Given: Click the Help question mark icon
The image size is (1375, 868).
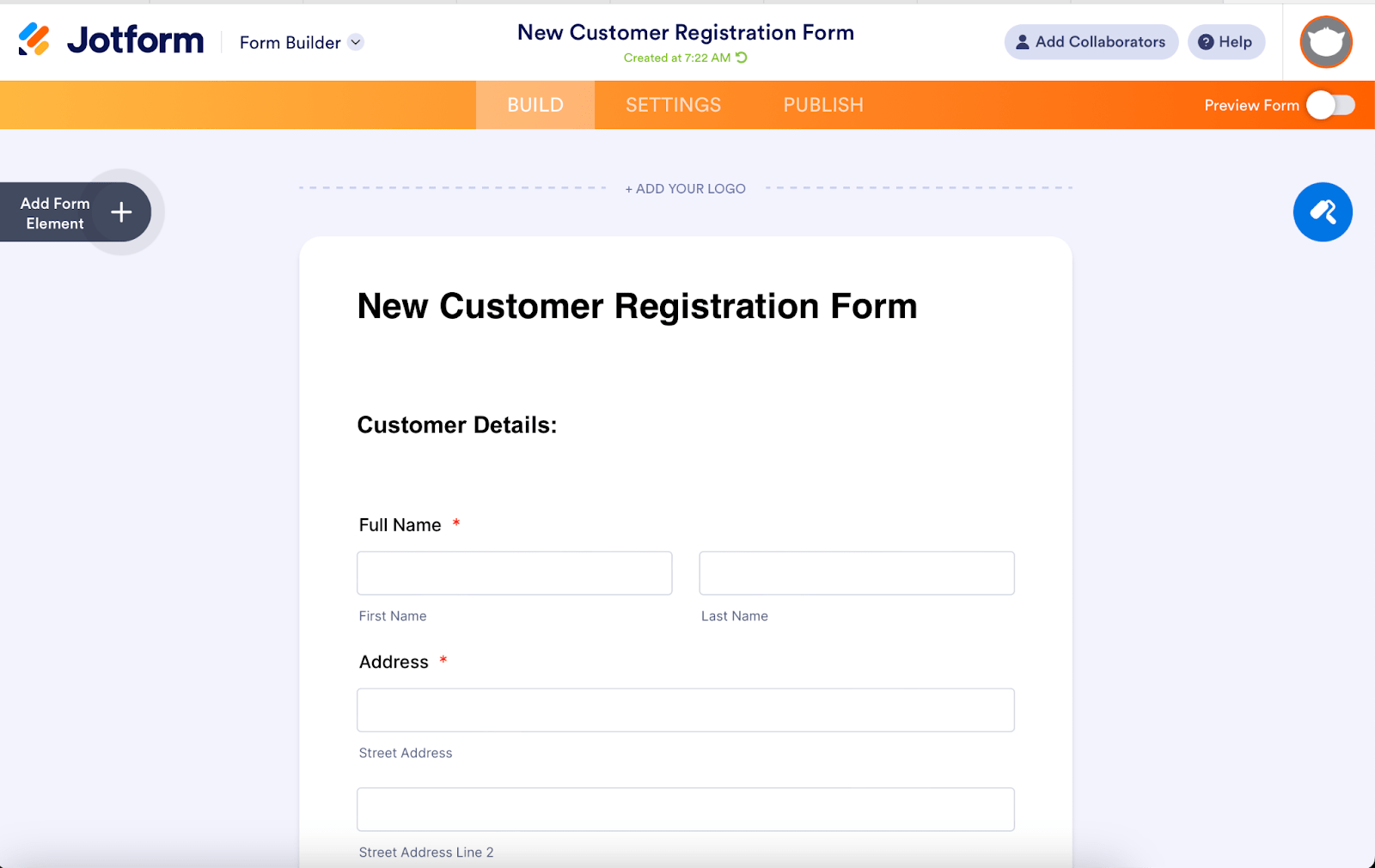Looking at the screenshot, I should point(1206,42).
